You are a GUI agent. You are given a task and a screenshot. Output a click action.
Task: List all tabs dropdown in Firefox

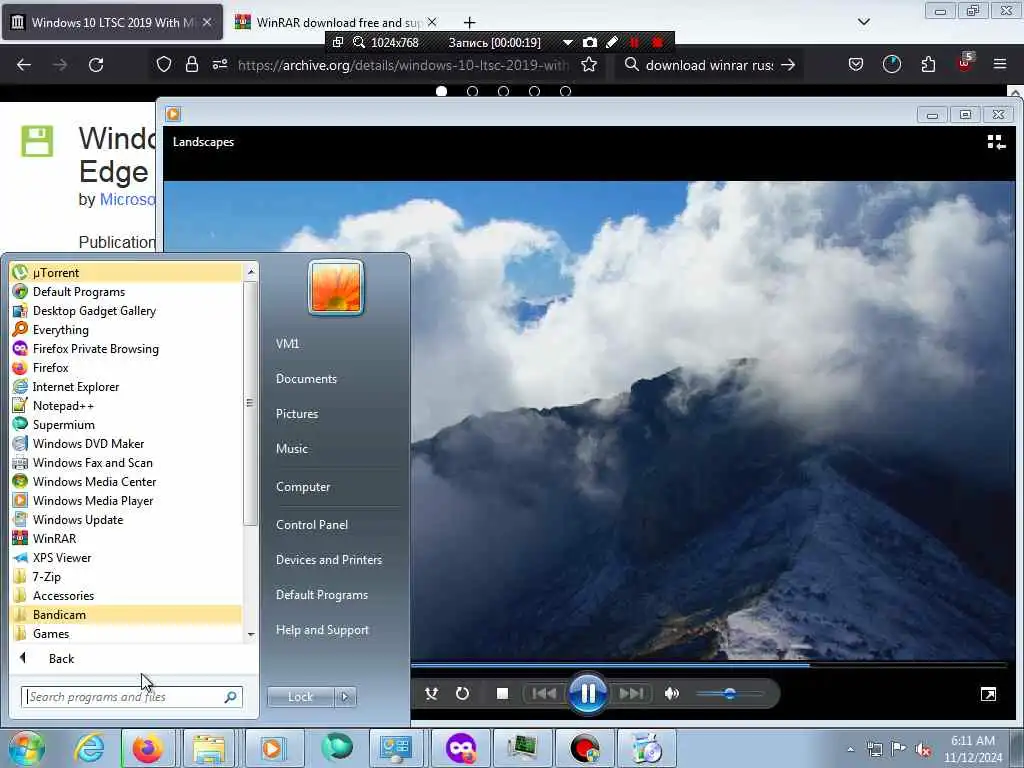863,22
